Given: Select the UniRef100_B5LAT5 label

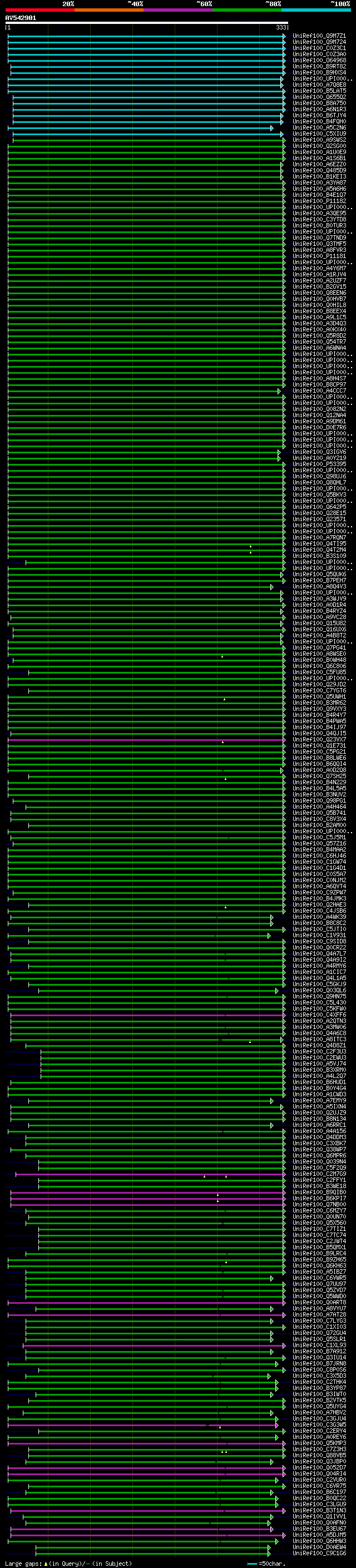Looking at the screenshot, I should pos(319,91).
